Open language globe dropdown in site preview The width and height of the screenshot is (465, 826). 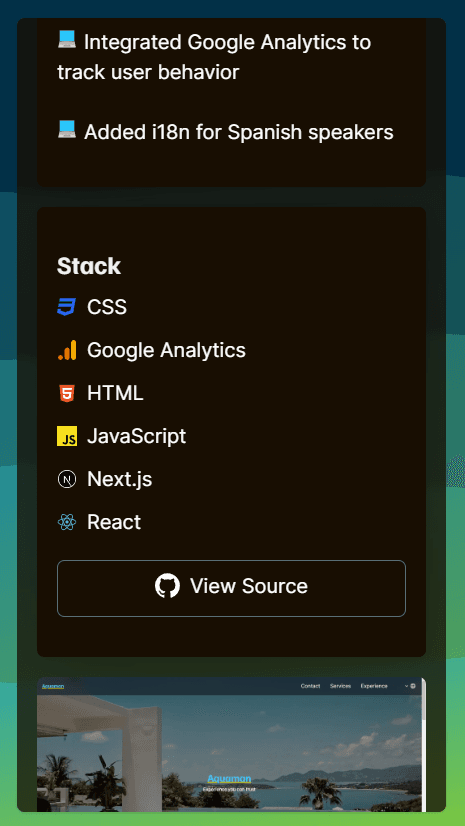tap(410, 686)
